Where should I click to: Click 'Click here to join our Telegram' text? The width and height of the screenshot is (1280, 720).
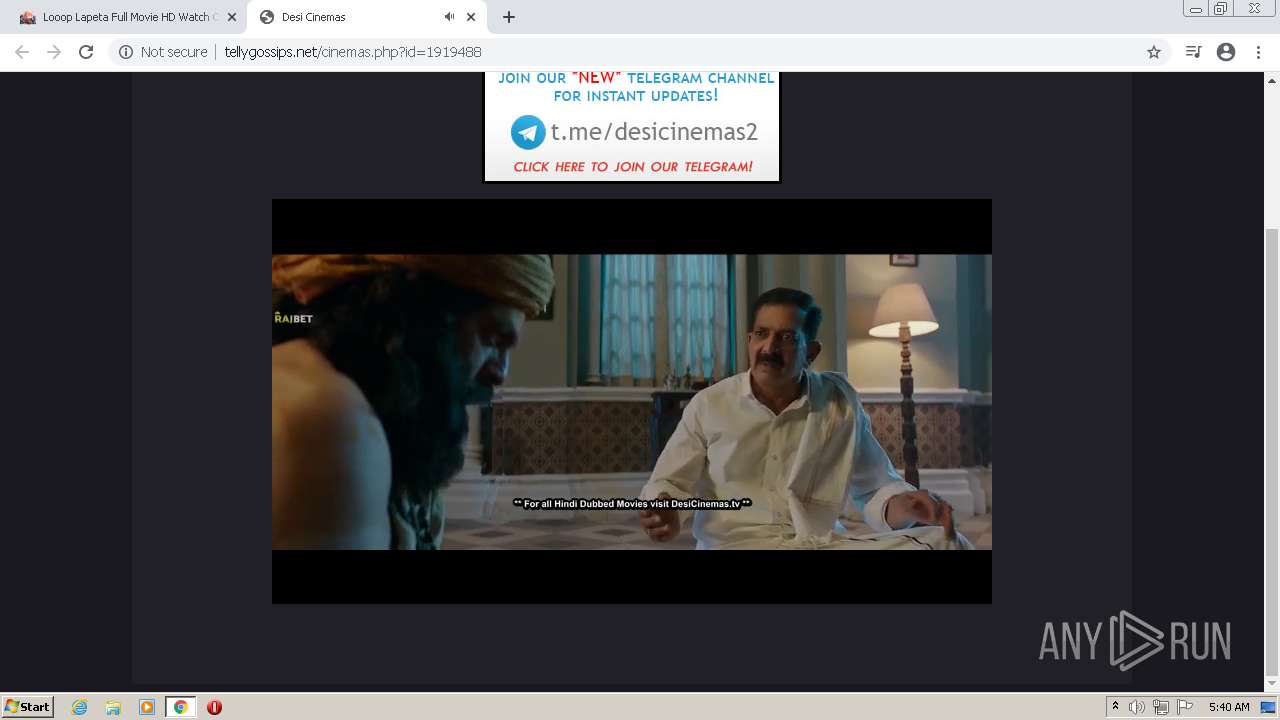(633, 167)
